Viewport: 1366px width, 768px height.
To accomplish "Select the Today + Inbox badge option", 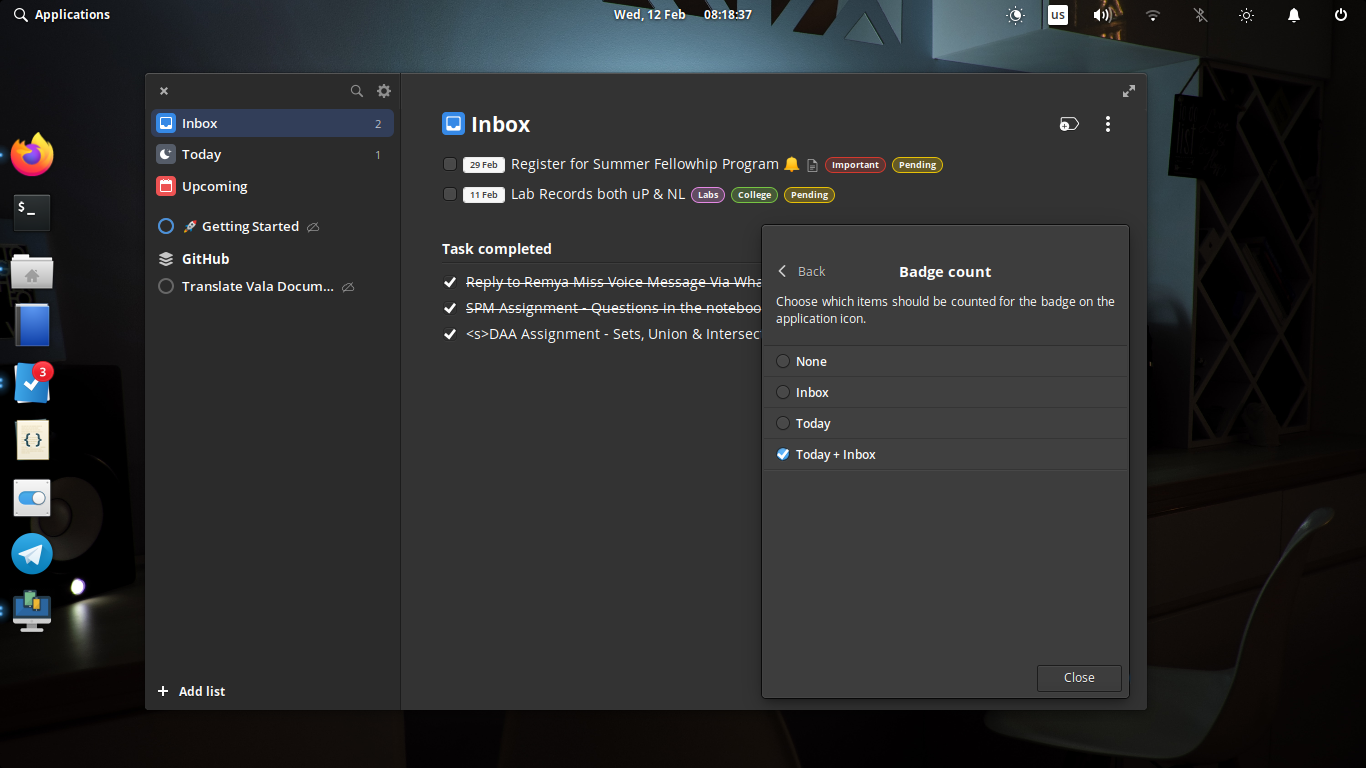I will 945,454.
